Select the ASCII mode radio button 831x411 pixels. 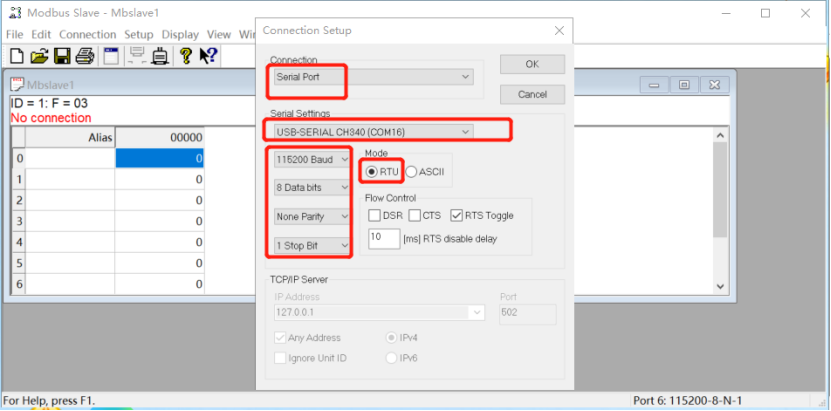(412, 172)
